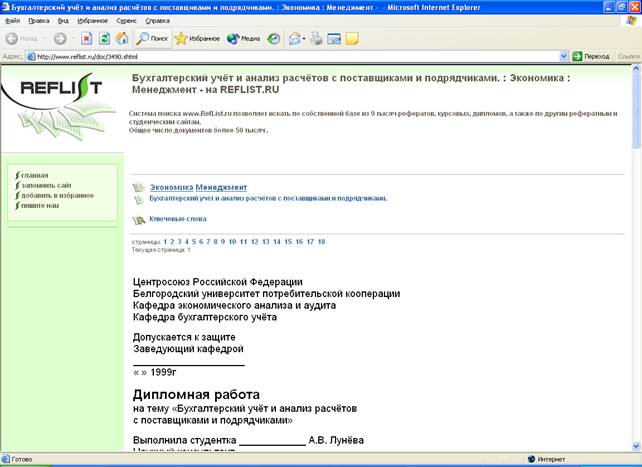The height and width of the screenshot is (467, 642).
Task: Click the Forward navigation arrow button
Action: tap(60, 38)
